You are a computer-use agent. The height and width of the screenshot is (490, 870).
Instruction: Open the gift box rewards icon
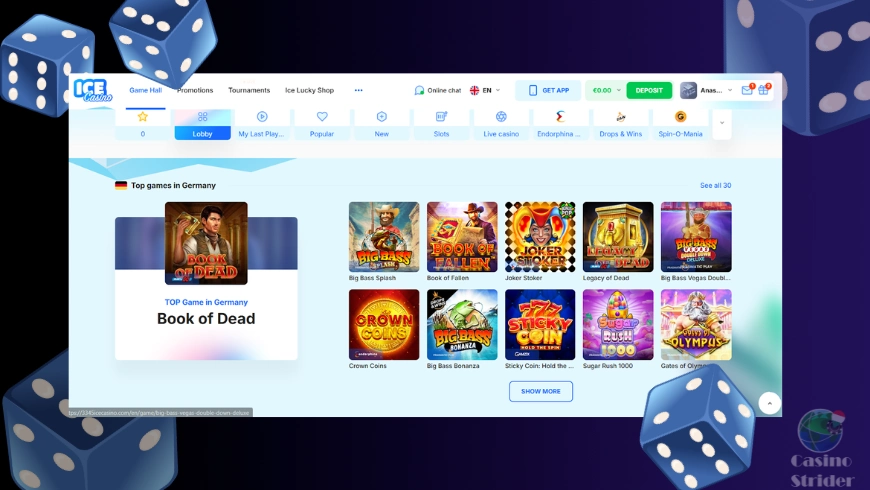coord(764,90)
